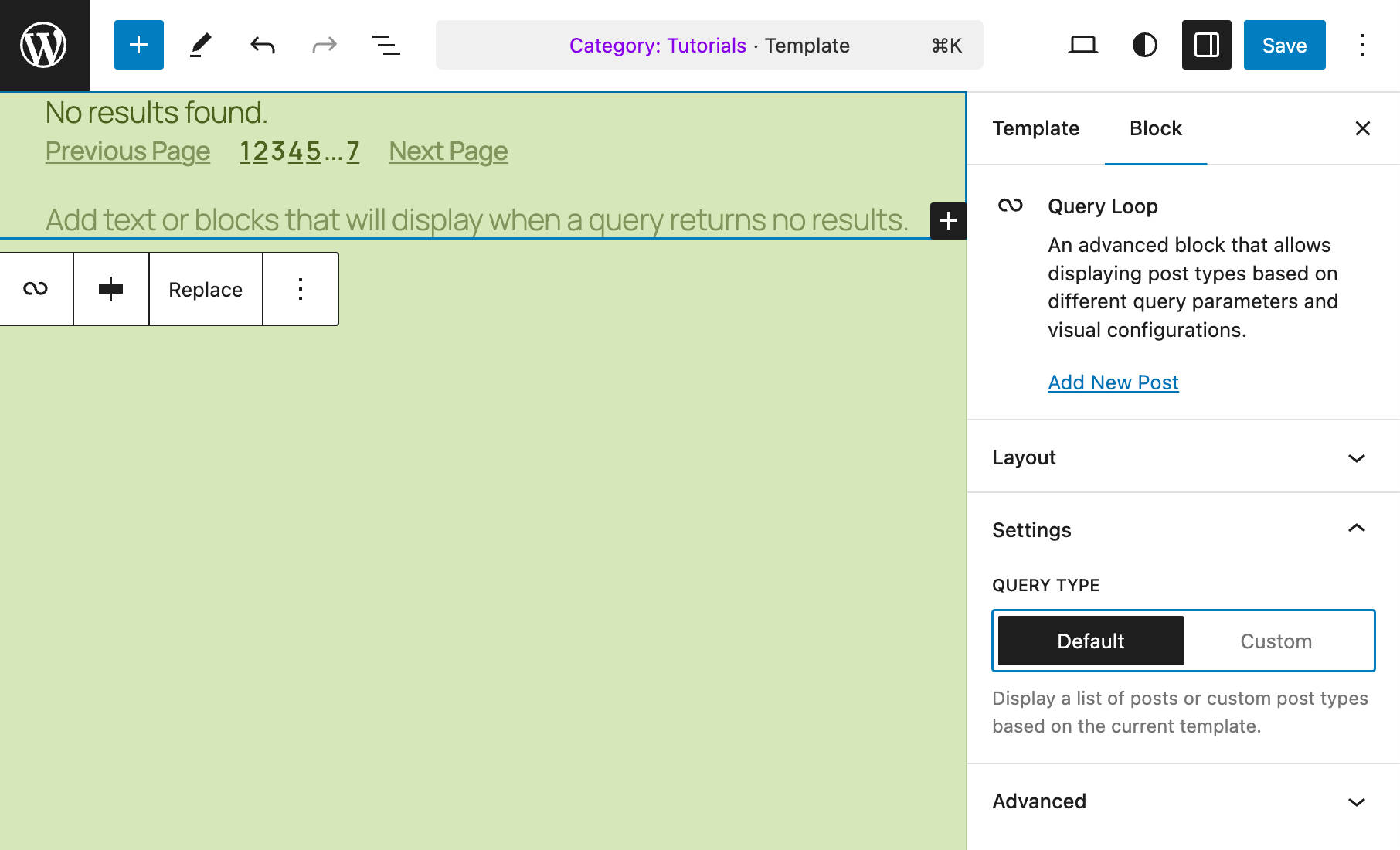This screenshot has height=850, width=1400.
Task: Select Custom query type
Action: pos(1276,641)
